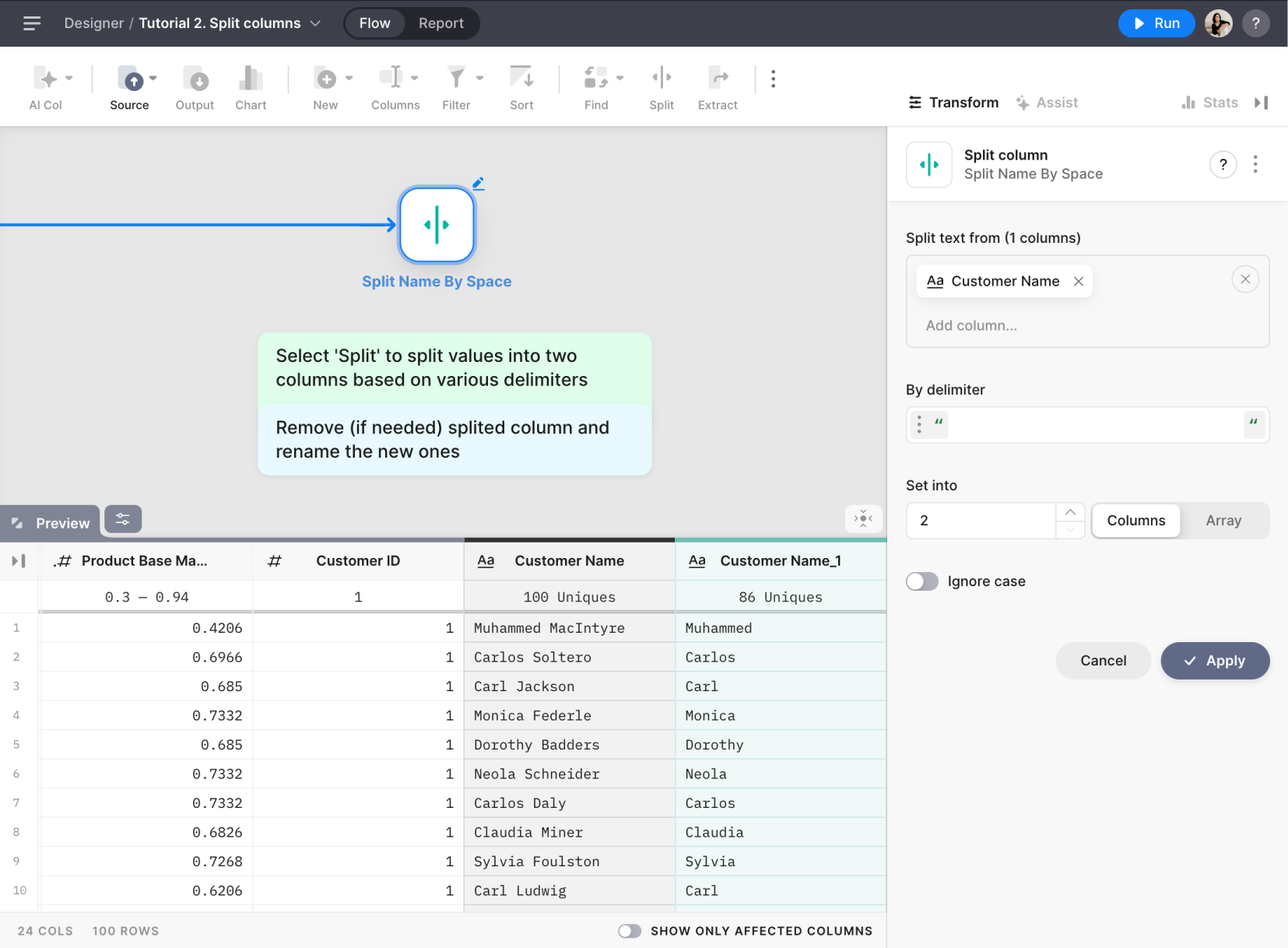Open the Filter tool dropdown arrow

(479, 78)
